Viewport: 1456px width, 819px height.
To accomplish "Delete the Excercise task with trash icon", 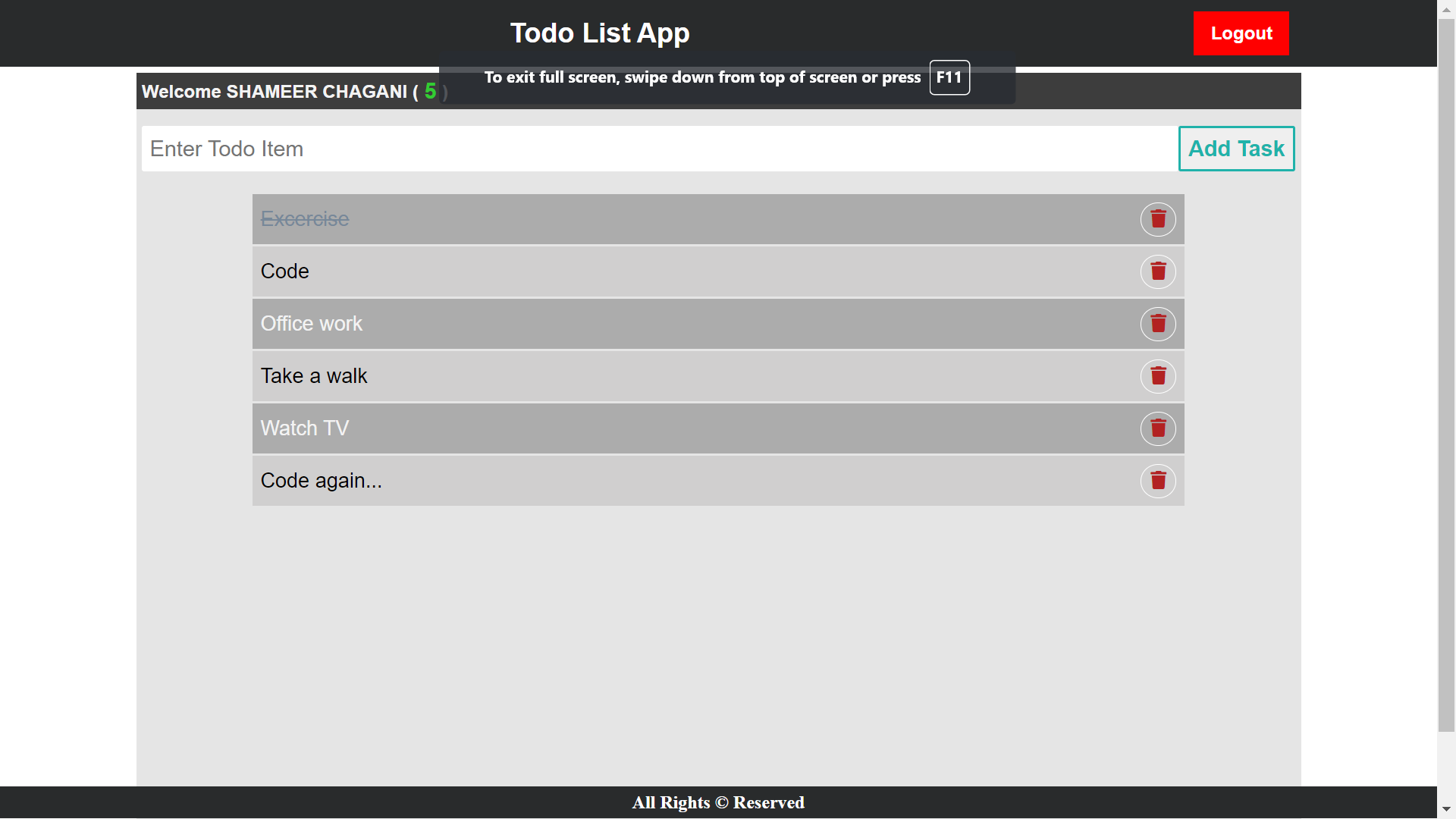I will (1158, 219).
